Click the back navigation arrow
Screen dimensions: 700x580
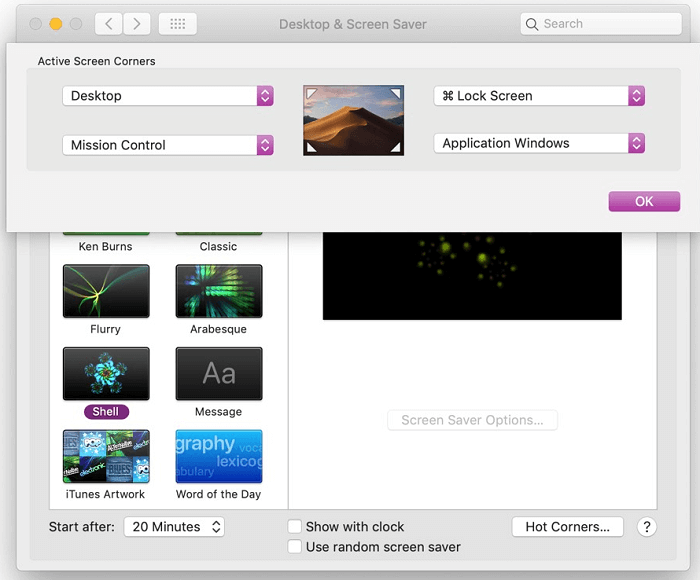tap(109, 23)
